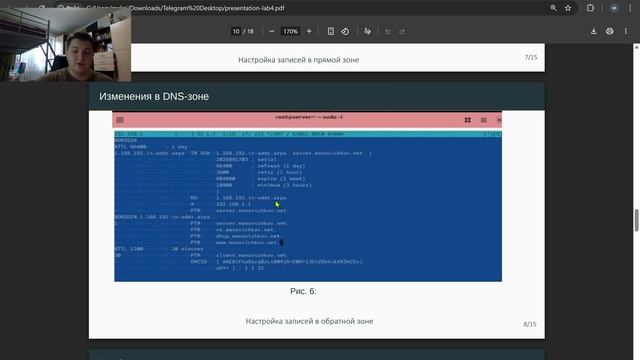Click the 170% zoom level field
This screenshot has height=360, width=640.
291,31
